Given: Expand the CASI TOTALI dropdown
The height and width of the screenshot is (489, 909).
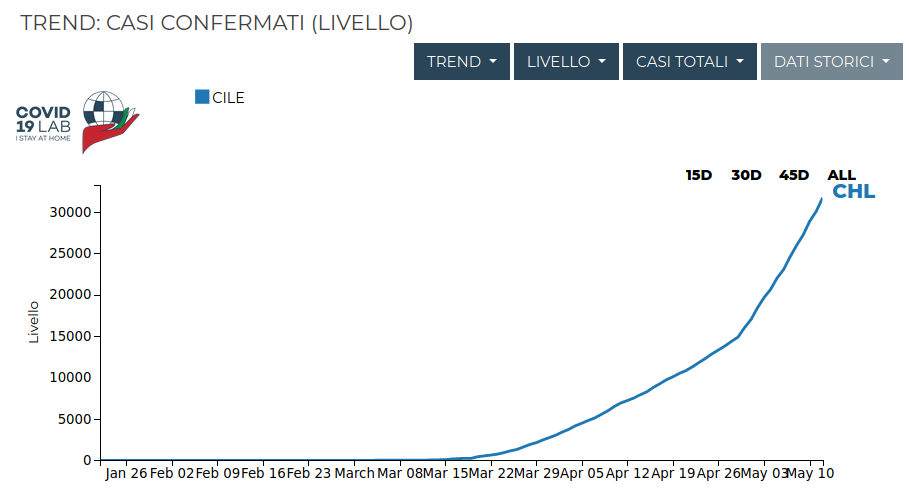Looking at the screenshot, I should [x=689, y=61].
